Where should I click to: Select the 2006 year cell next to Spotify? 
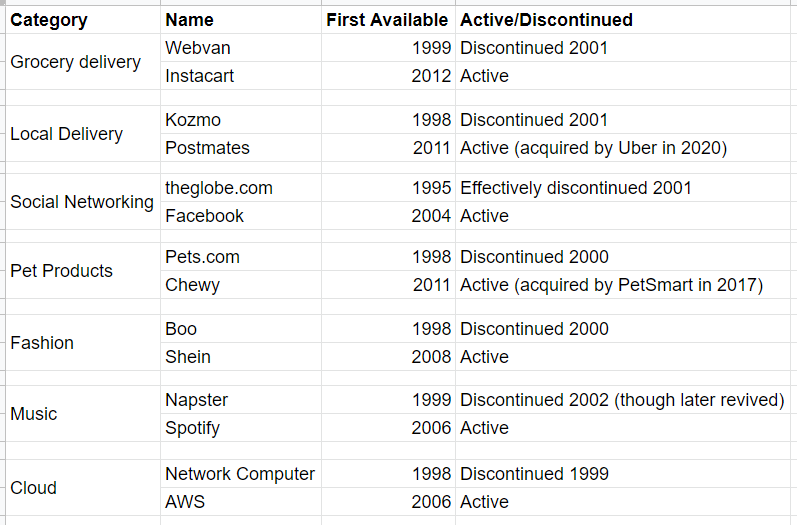tap(388, 428)
